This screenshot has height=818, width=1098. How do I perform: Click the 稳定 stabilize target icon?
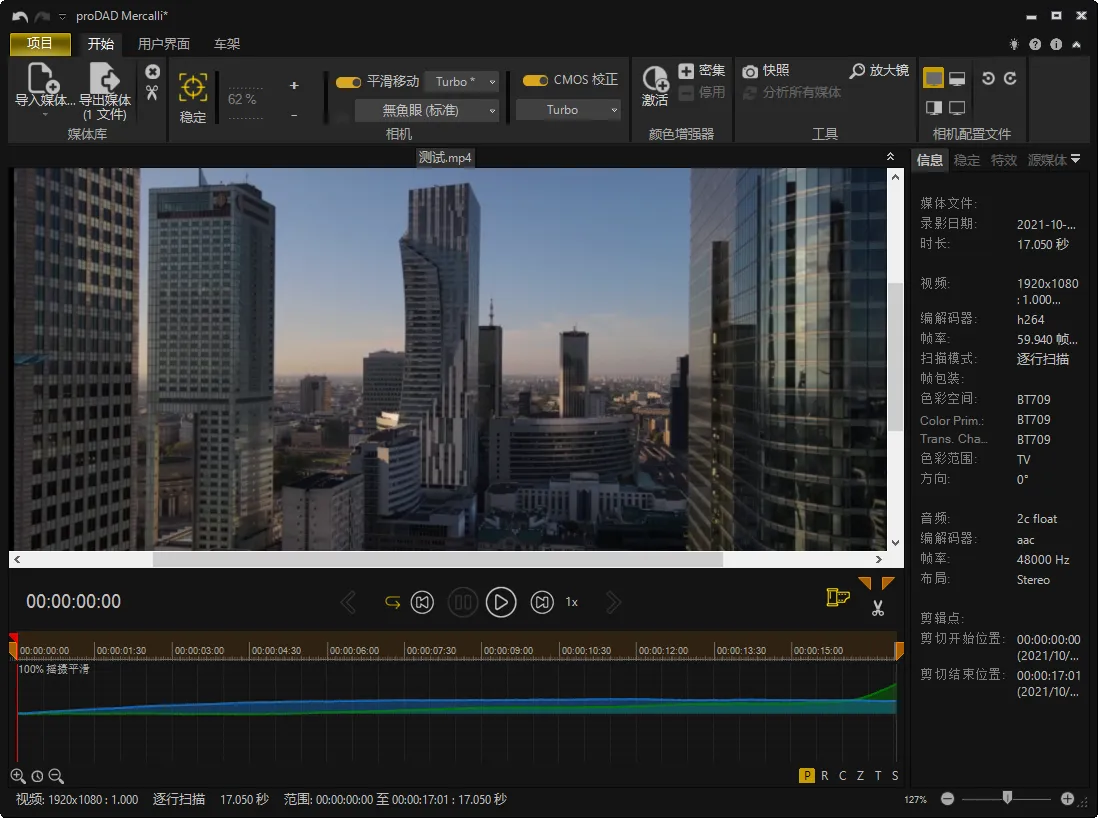[x=193, y=87]
